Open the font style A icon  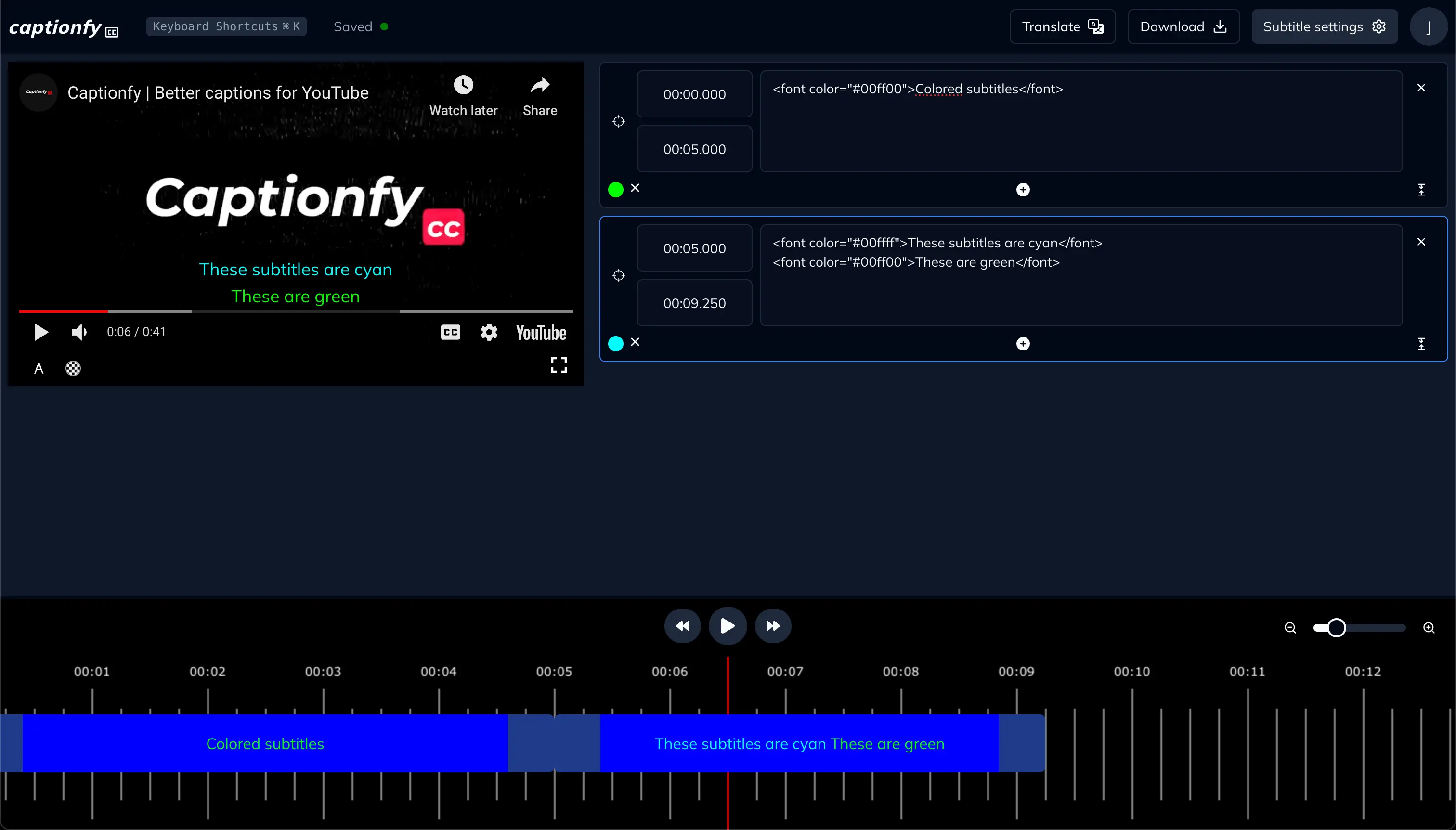(39, 369)
